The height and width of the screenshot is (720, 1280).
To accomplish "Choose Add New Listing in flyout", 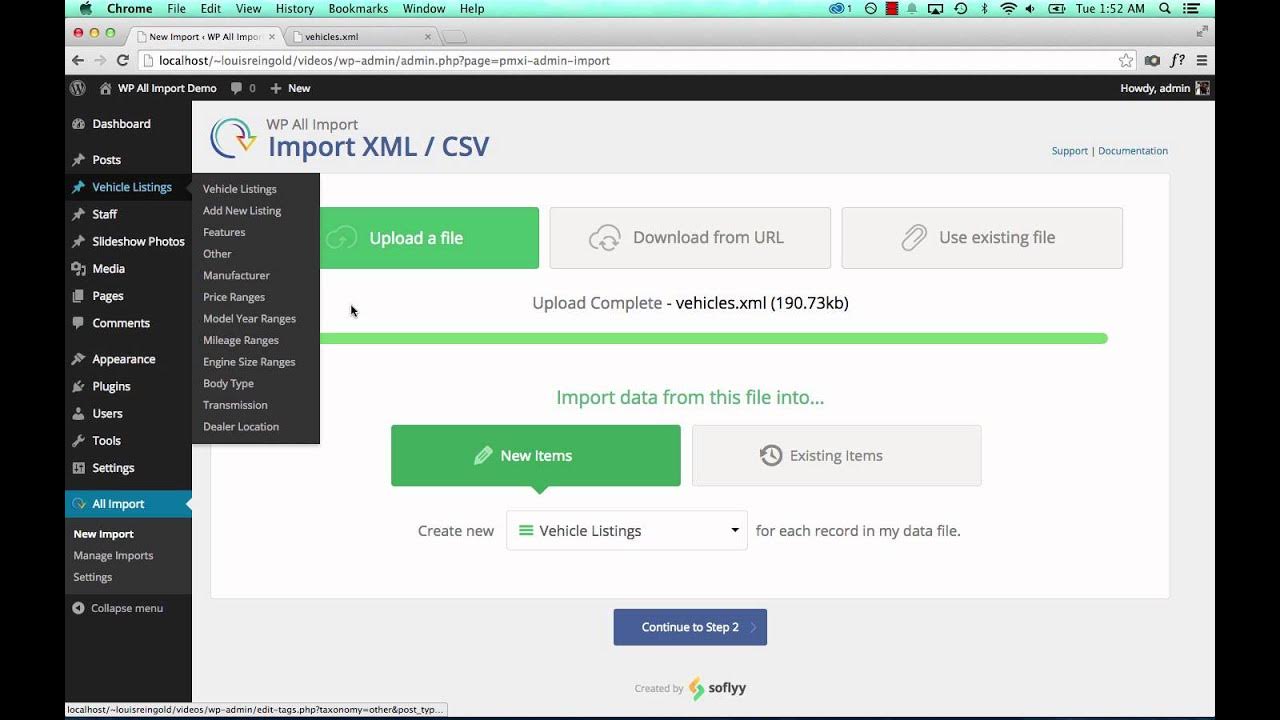I will coord(242,211).
